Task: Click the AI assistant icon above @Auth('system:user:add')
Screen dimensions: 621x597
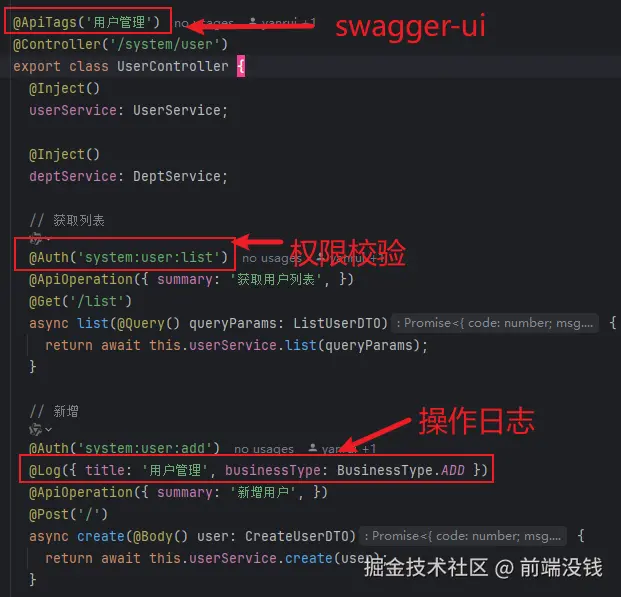Action: 35,429
